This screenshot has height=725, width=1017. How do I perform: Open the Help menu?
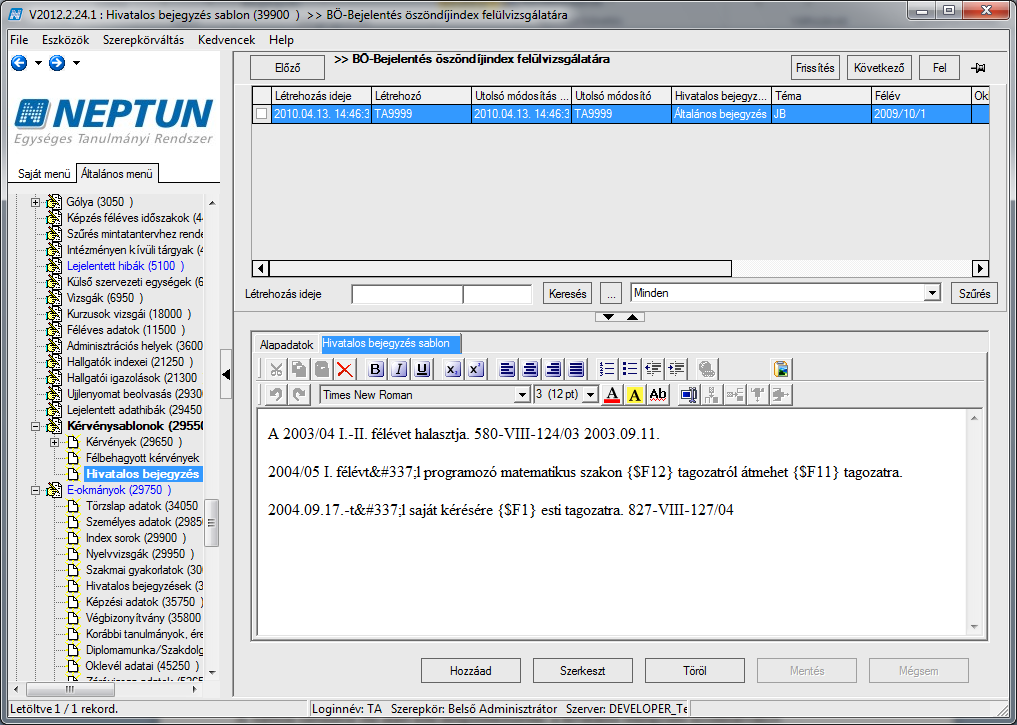(x=281, y=40)
